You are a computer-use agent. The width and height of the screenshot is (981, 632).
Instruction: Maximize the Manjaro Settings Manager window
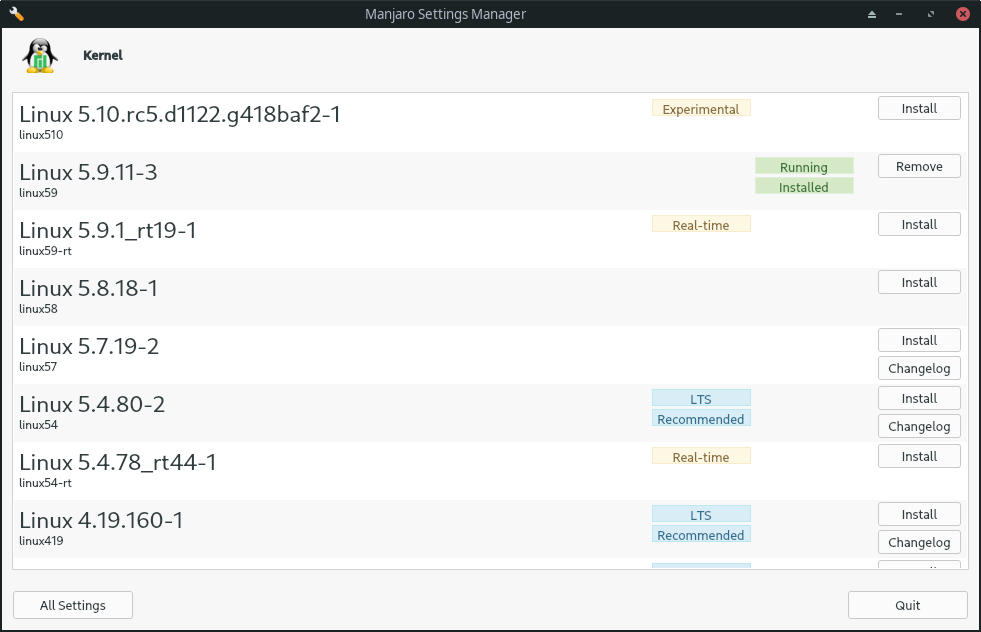[x=931, y=14]
